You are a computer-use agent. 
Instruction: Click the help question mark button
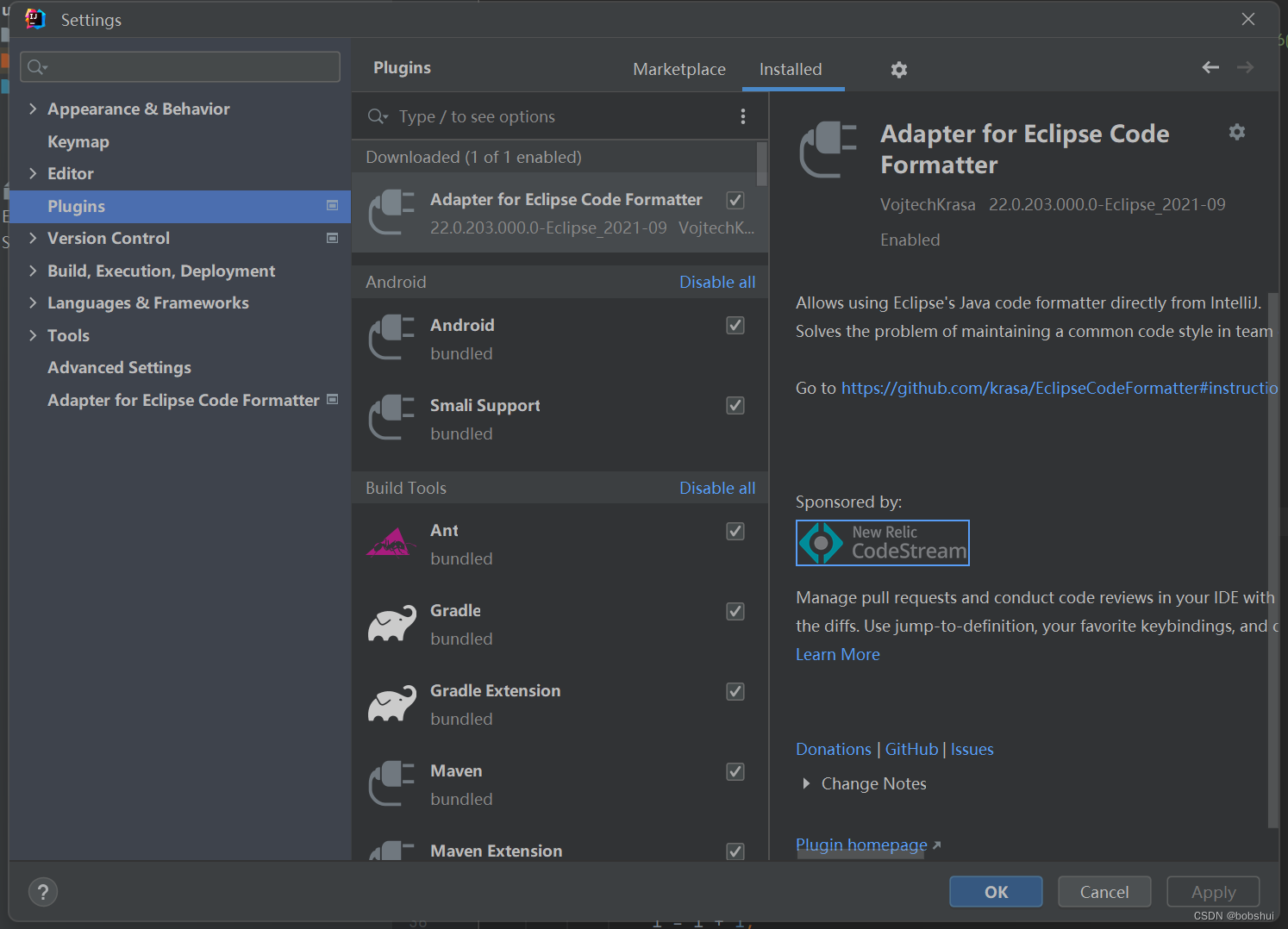click(43, 892)
